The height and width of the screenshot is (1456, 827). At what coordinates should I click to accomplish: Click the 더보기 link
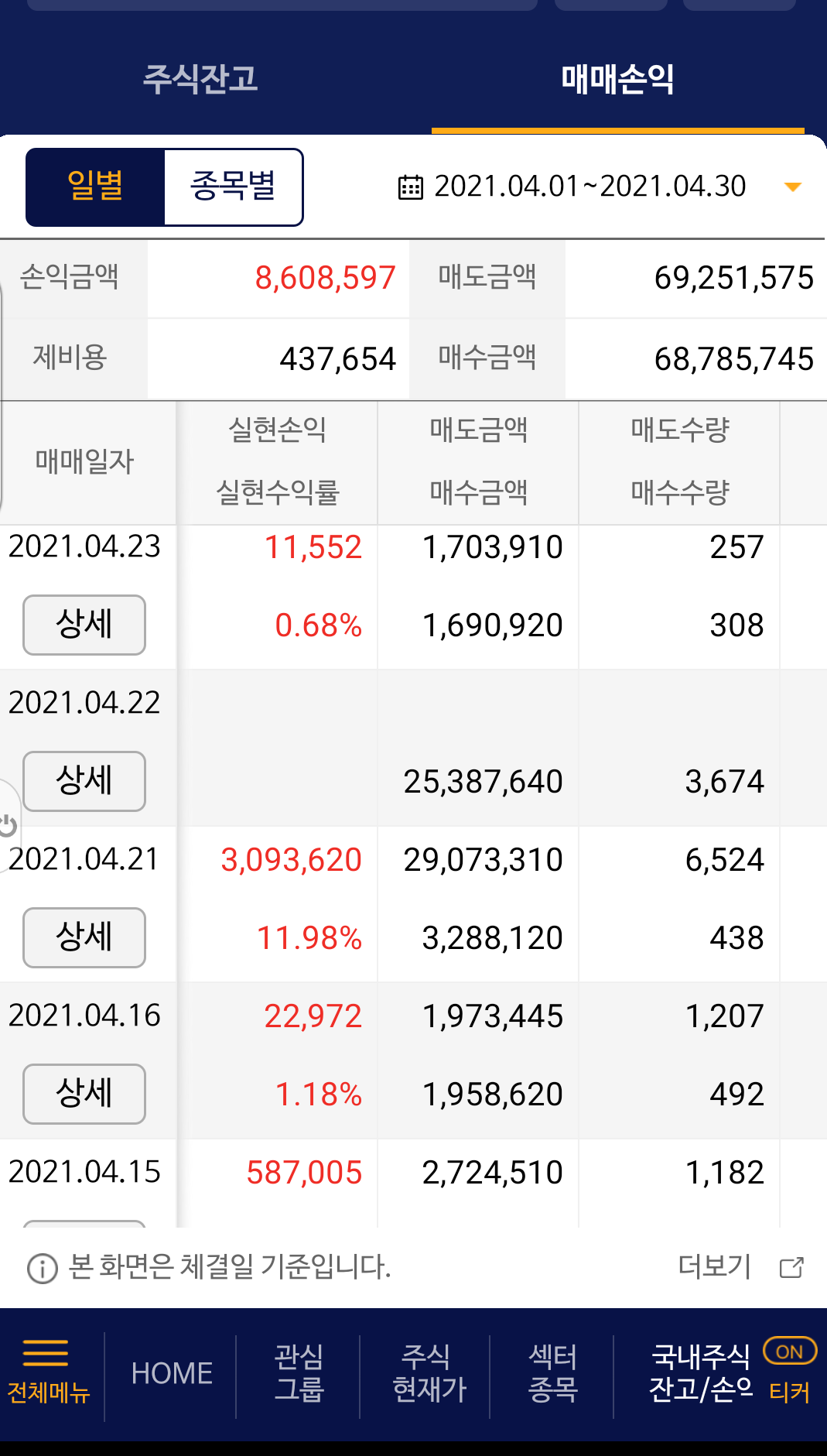714,1267
